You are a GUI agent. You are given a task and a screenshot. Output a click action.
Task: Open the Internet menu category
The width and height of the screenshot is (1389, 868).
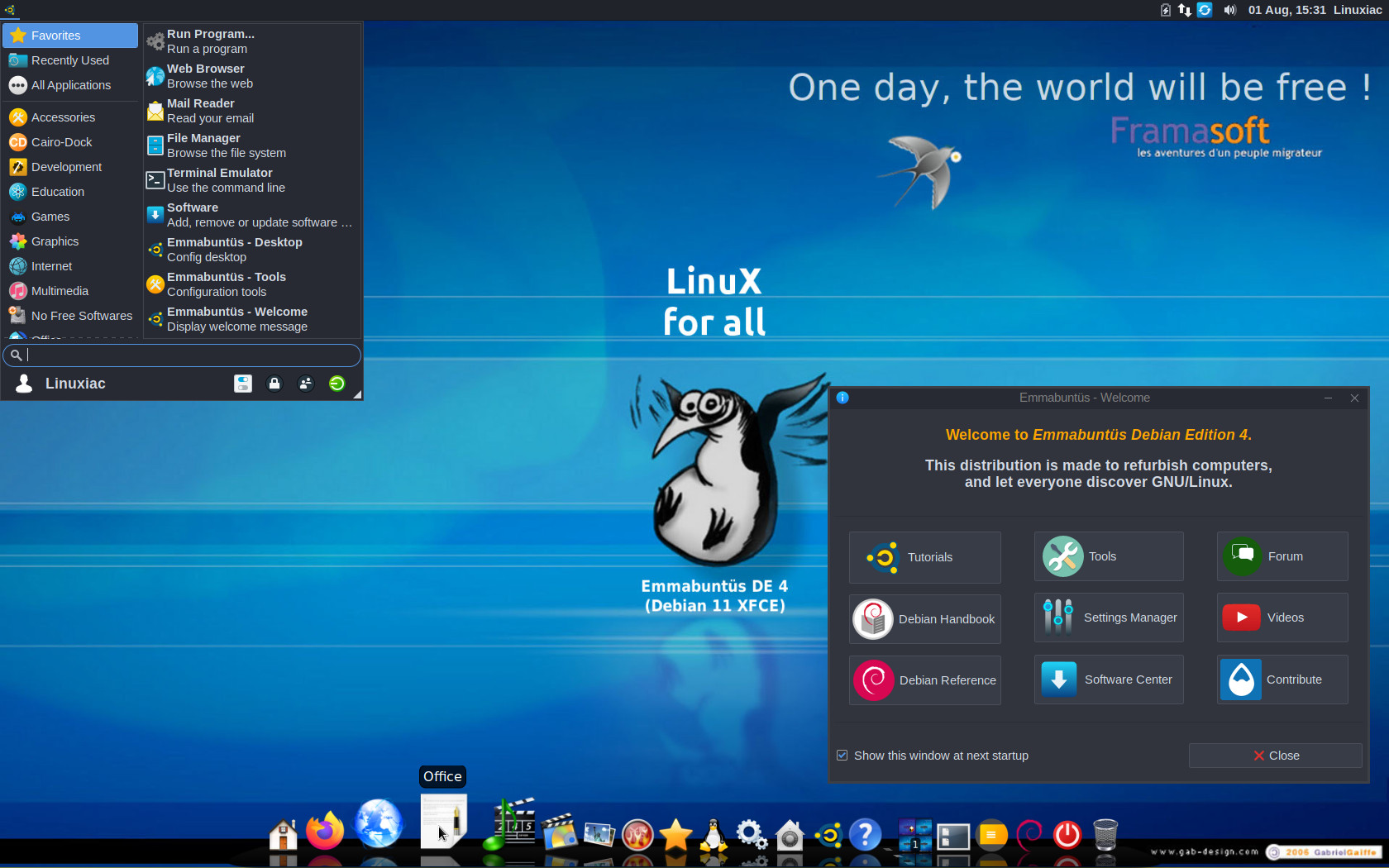(x=71, y=266)
